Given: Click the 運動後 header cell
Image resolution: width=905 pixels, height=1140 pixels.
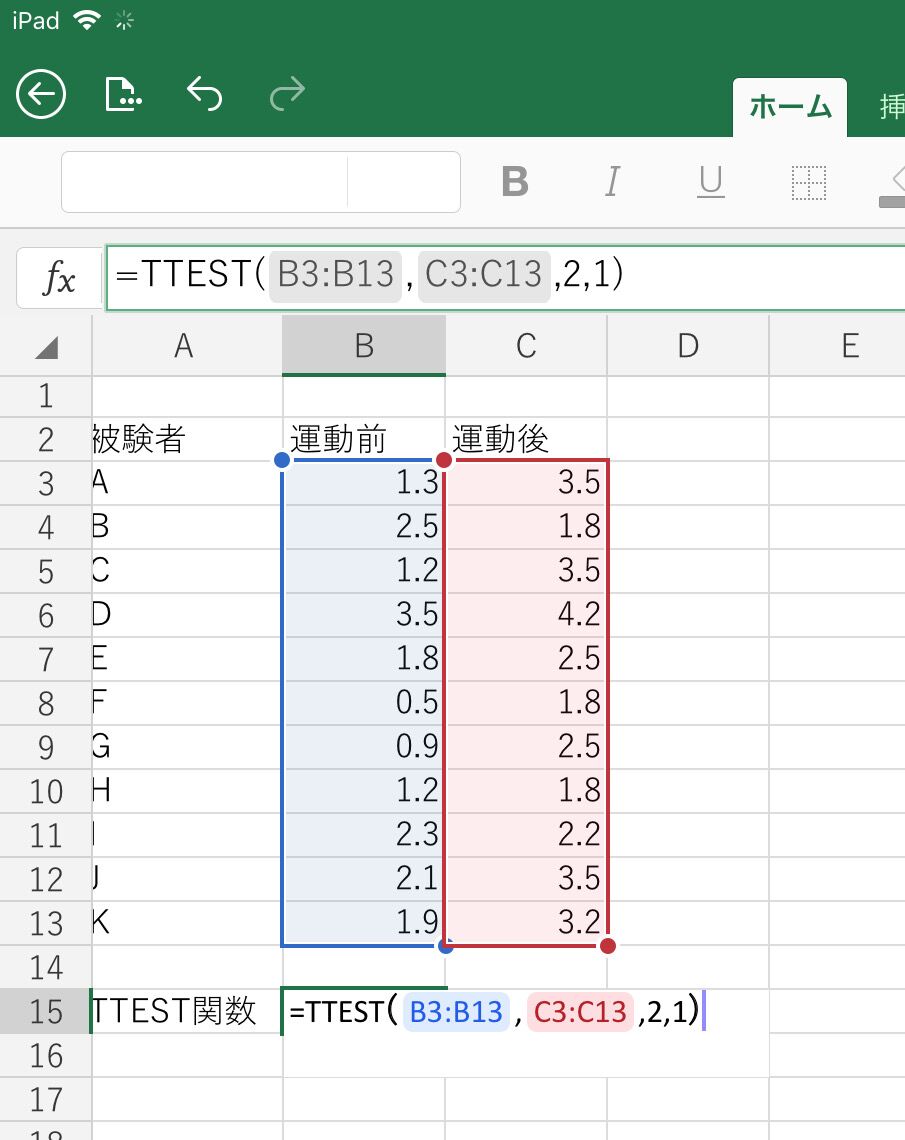Looking at the screenshot, I should [526, 439].
